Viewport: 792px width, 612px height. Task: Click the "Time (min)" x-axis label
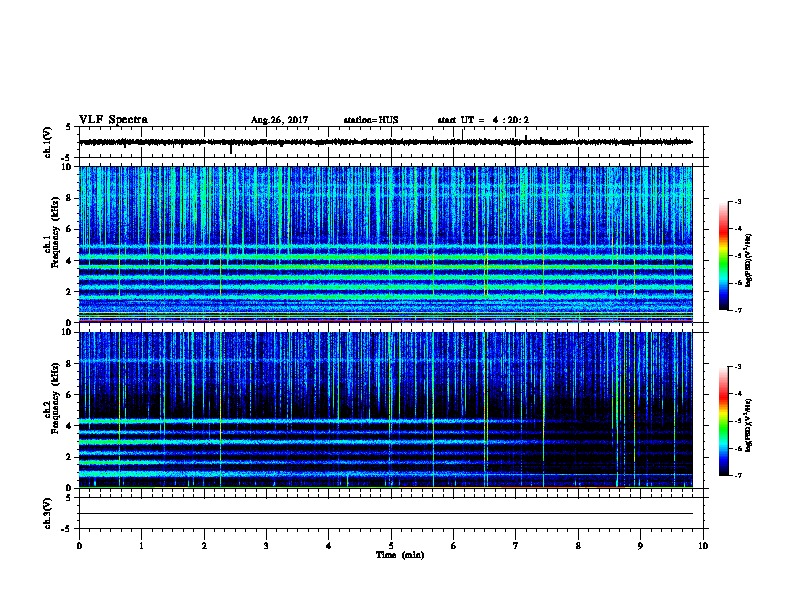[x=400, y=555]
